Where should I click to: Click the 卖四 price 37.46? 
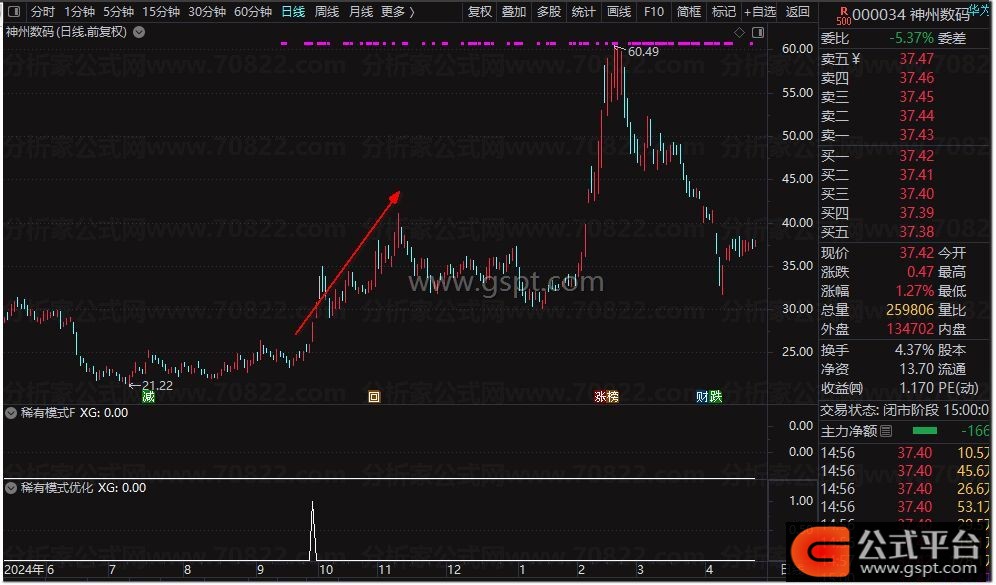point(917,78)
